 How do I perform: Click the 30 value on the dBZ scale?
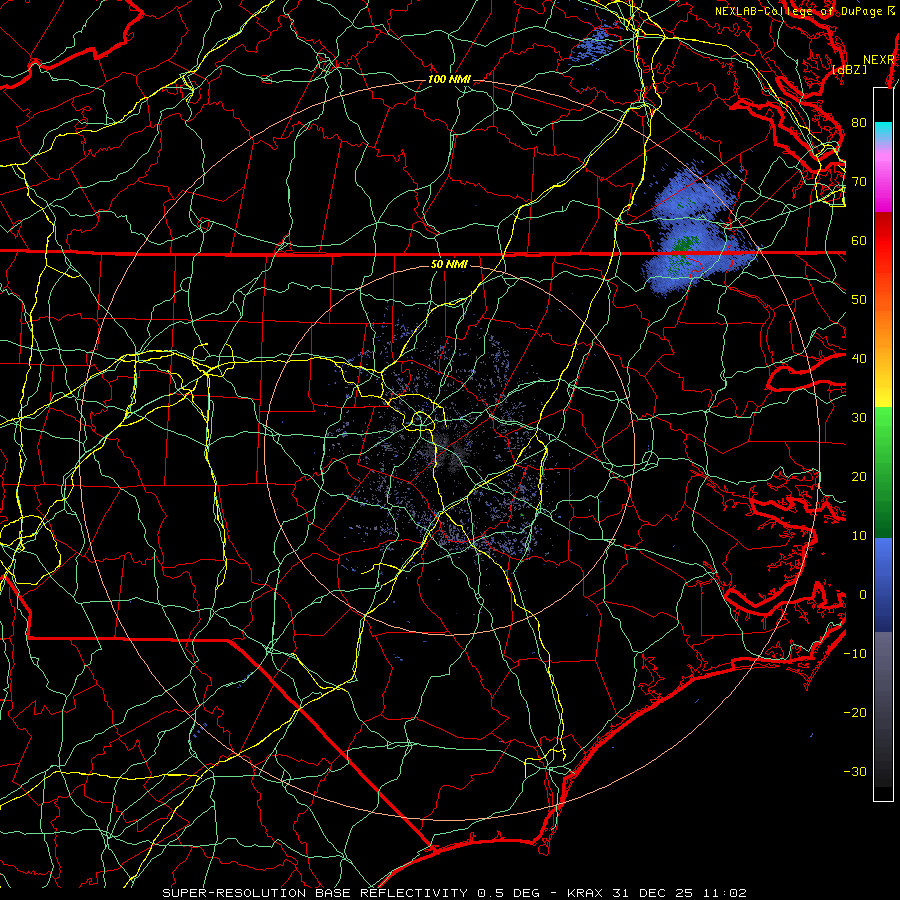tap(859, 417)
